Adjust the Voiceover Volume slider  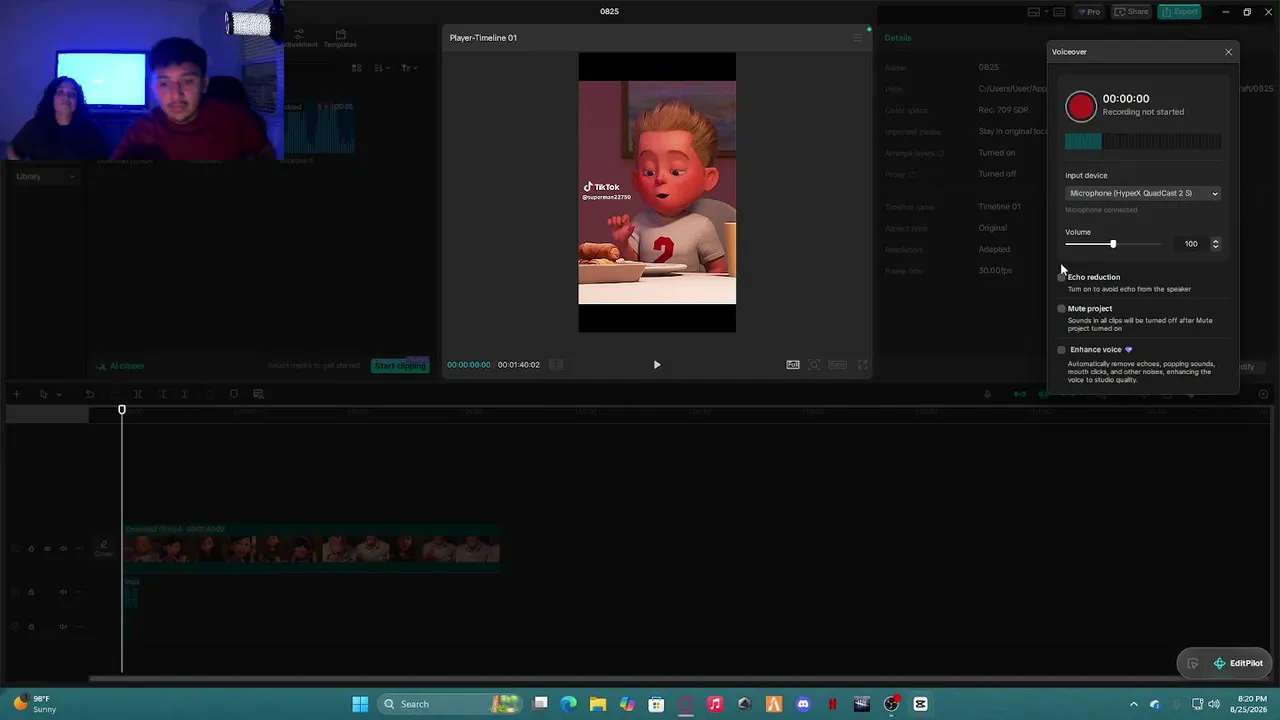1113,244
